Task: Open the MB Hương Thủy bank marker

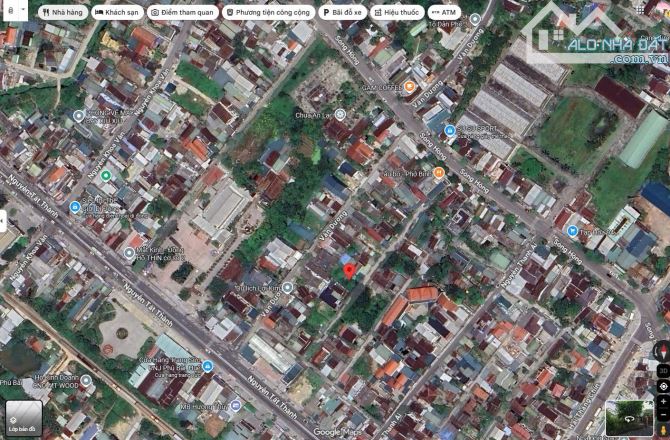Action: 236,406
